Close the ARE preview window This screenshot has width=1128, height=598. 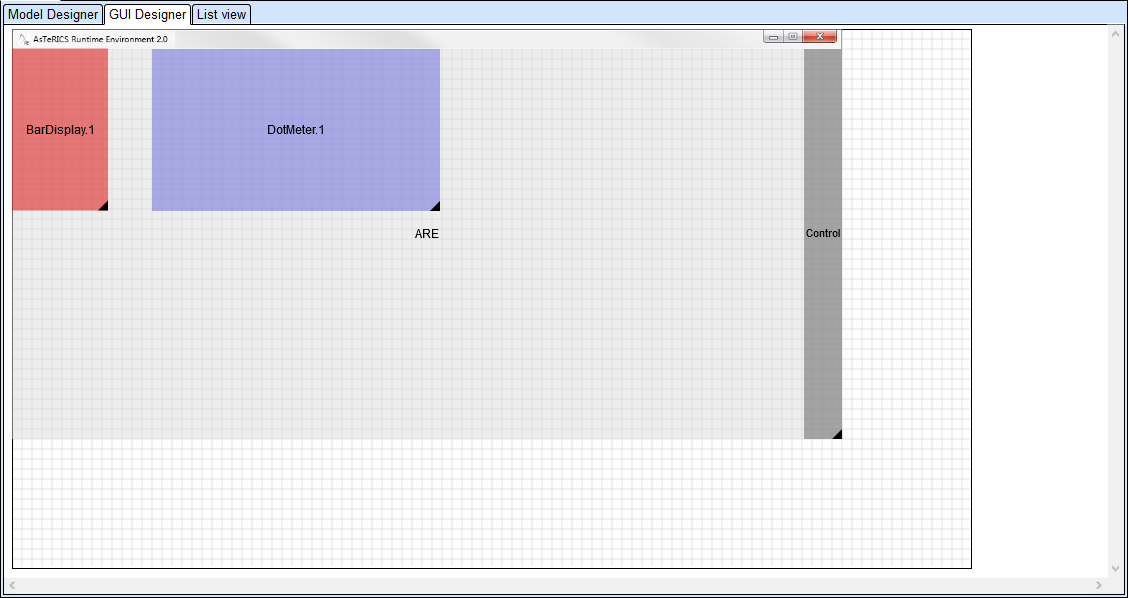[820, 37]
